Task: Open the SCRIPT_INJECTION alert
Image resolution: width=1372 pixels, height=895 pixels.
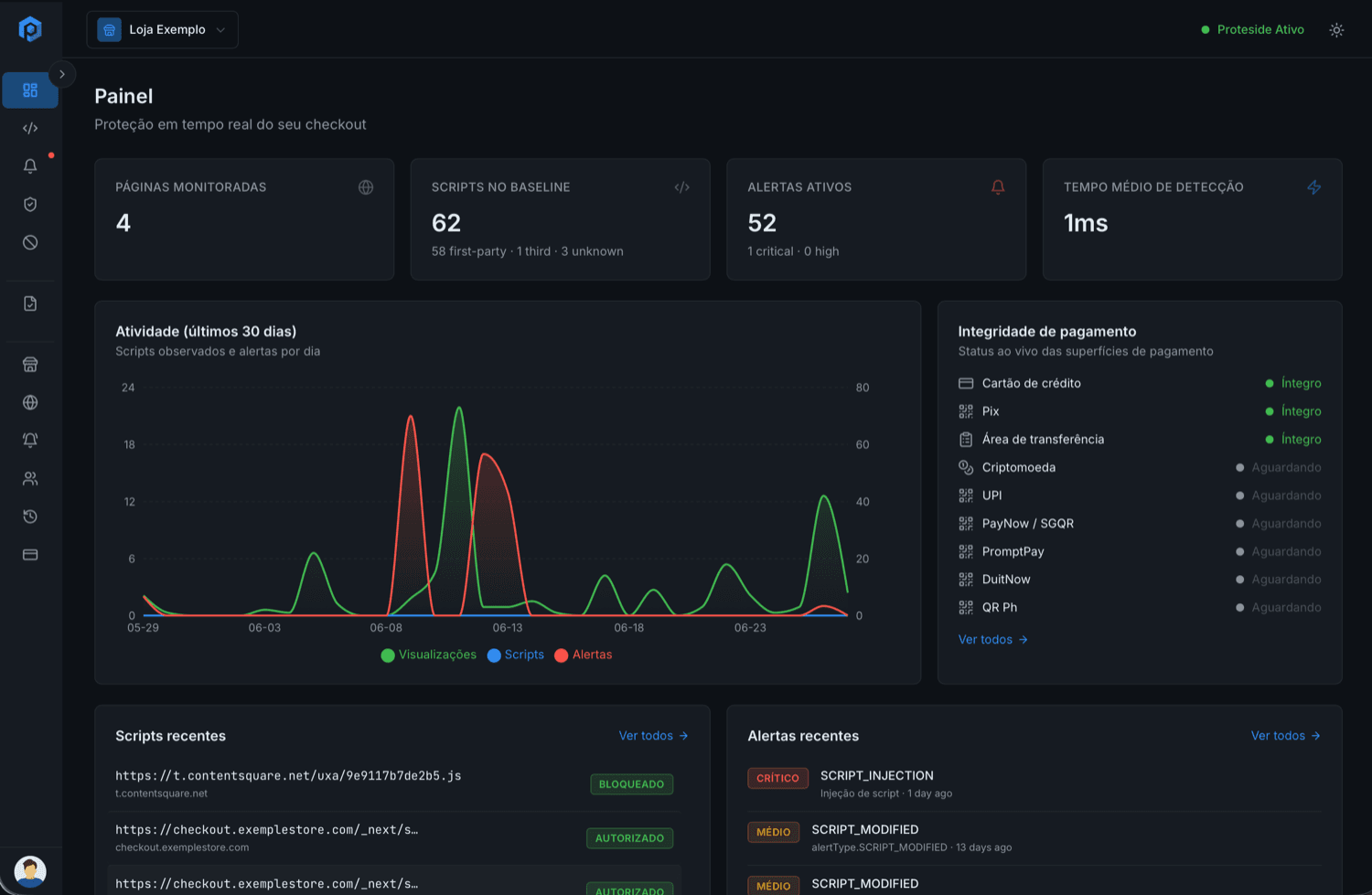Action: pyautogui.click(x=876, y=776)
